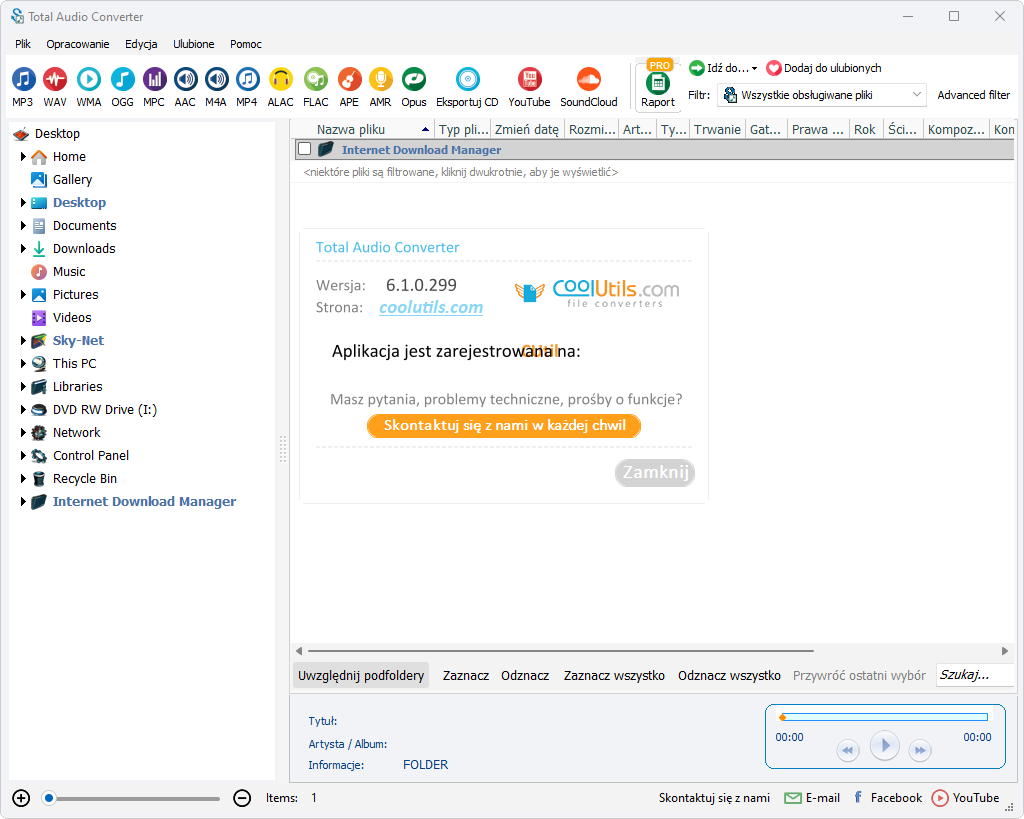
Task: Zoom out with the minus icon
Action: coord(242,798)
